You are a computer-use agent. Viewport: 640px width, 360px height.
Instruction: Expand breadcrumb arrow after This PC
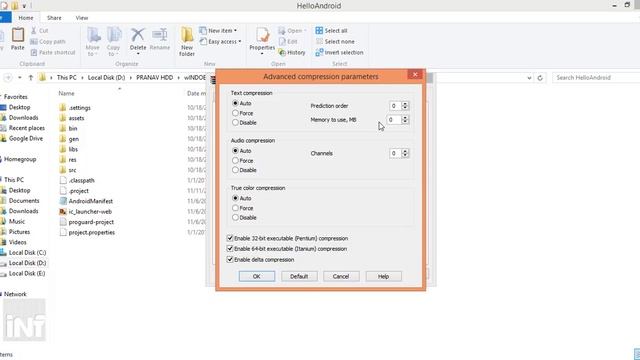click(82, 78)
